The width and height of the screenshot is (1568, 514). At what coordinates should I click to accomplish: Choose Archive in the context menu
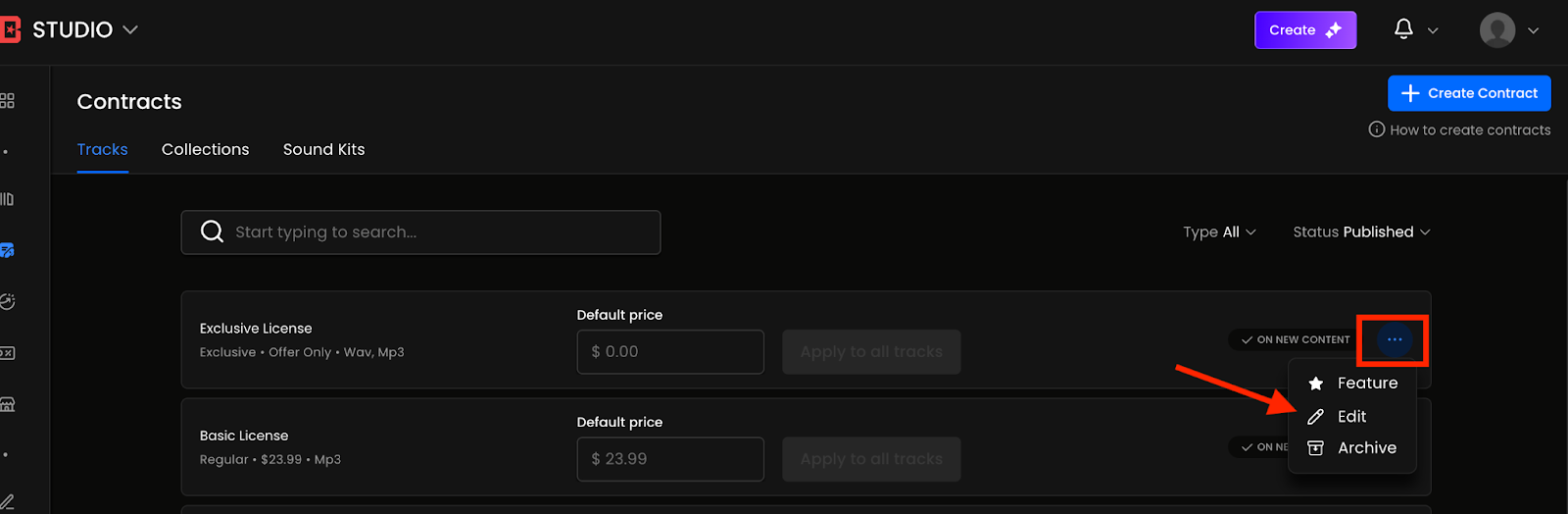1366,447
